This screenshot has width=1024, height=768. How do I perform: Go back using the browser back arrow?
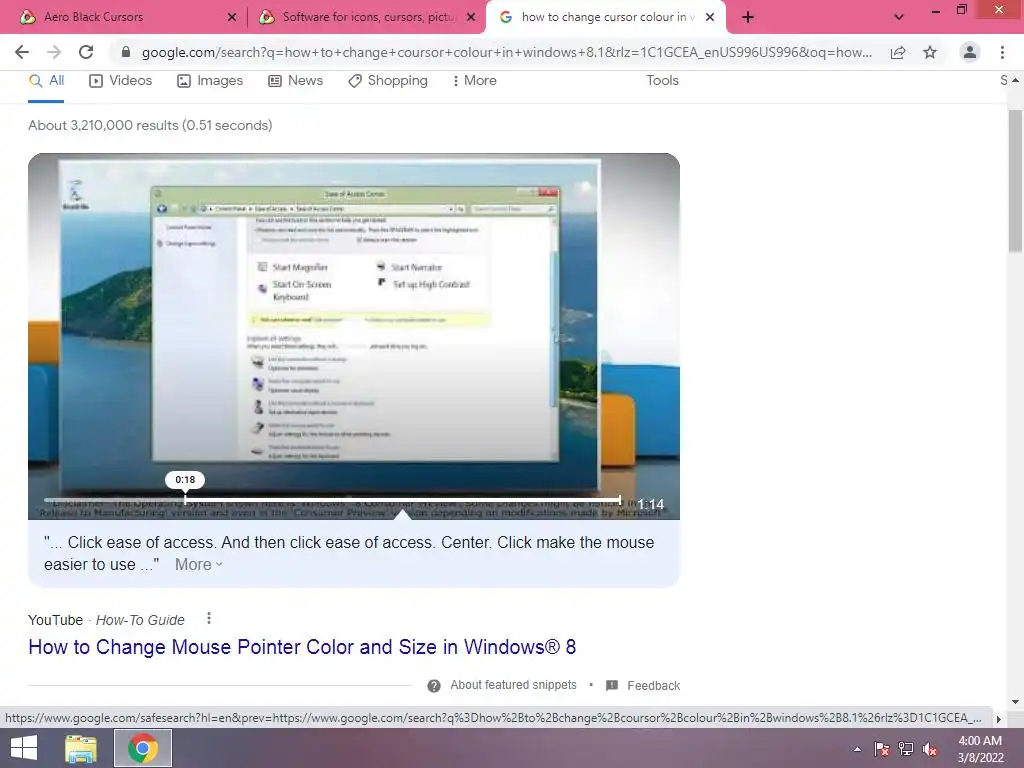pos(22,52)
